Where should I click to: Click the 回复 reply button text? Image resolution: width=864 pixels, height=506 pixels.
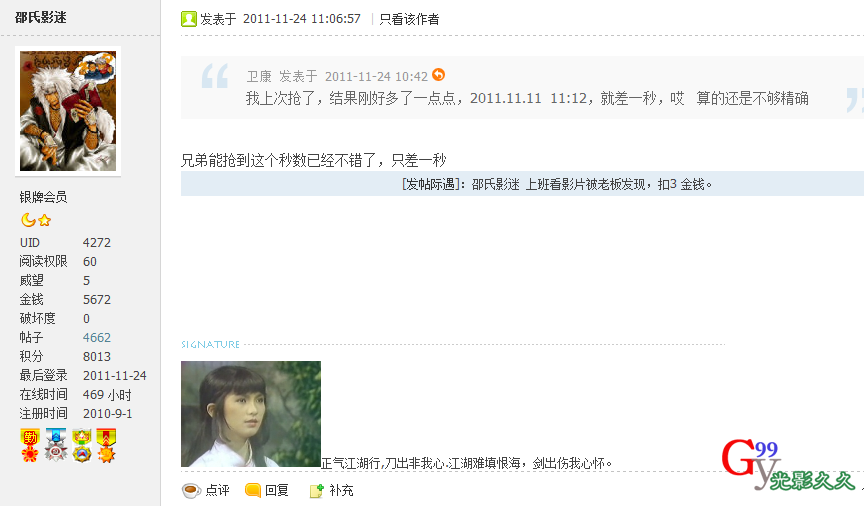point(277,490)
